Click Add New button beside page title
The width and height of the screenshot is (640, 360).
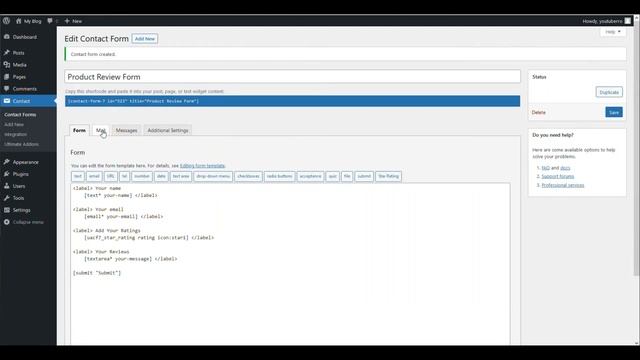(145, 39)
